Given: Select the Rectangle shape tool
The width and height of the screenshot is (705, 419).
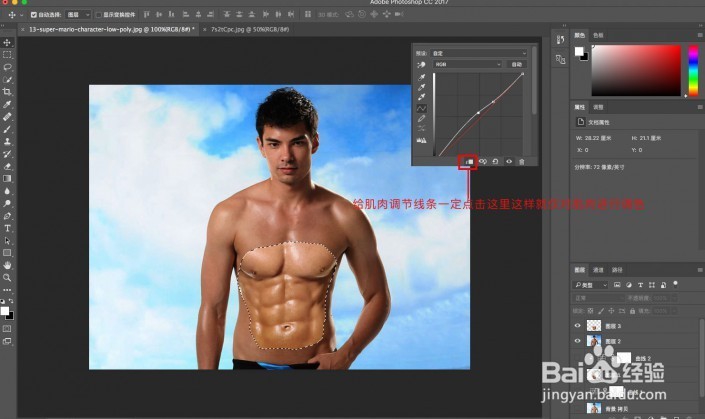Looking at the screenshot, I should 7,253.
